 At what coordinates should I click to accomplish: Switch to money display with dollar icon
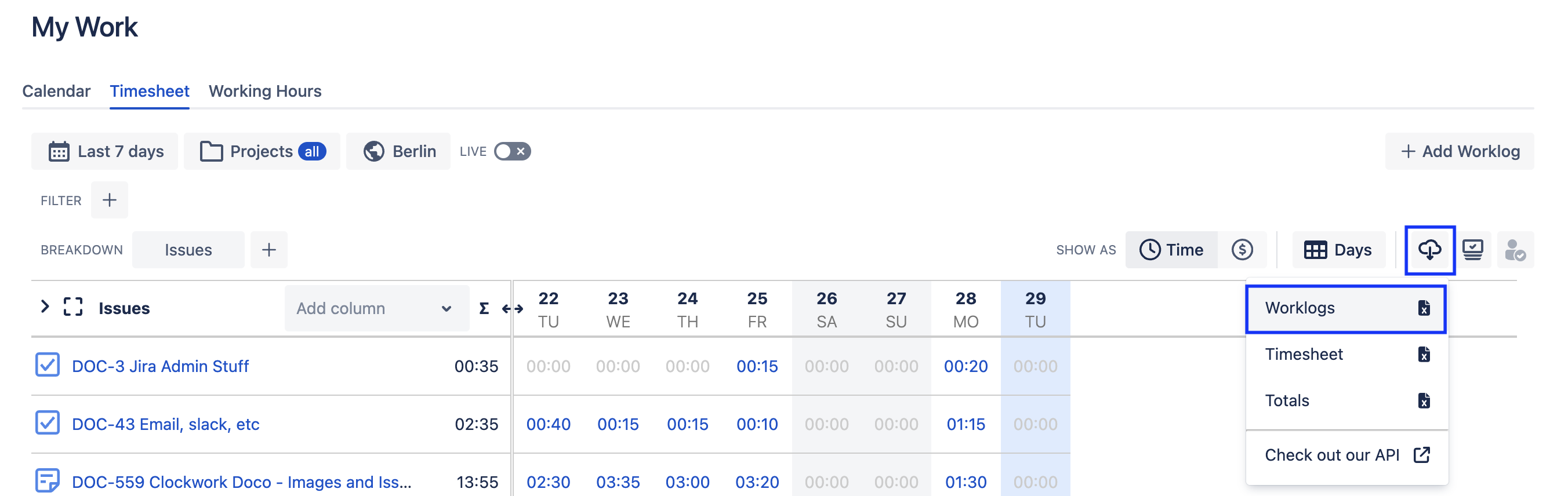(x=1242, y=250)
